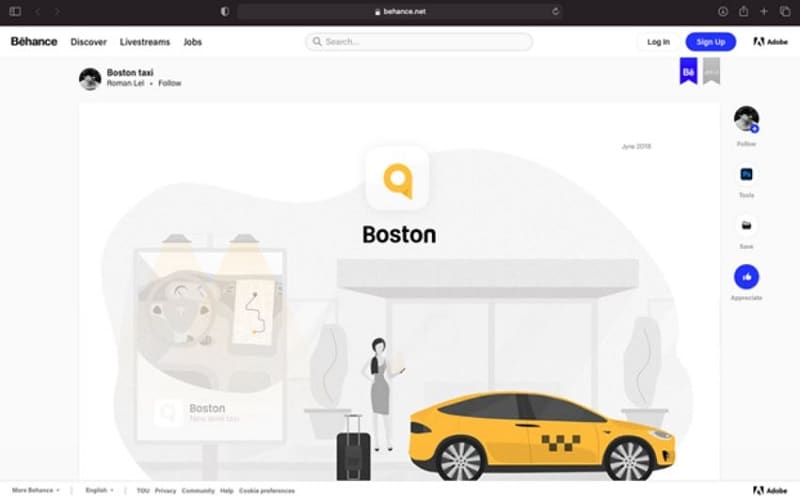
Task: Open Safari downloads icon
Action: click(x=723, y=11)
